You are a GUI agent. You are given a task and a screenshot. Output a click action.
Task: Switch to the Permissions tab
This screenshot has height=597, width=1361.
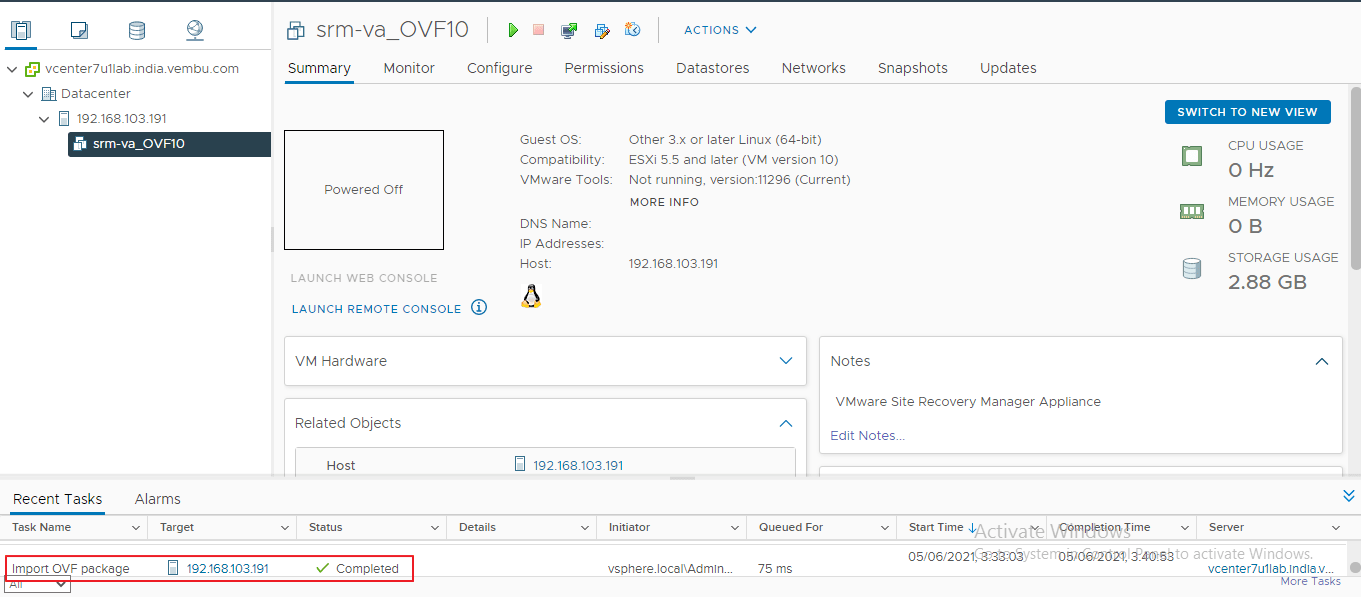604,68
